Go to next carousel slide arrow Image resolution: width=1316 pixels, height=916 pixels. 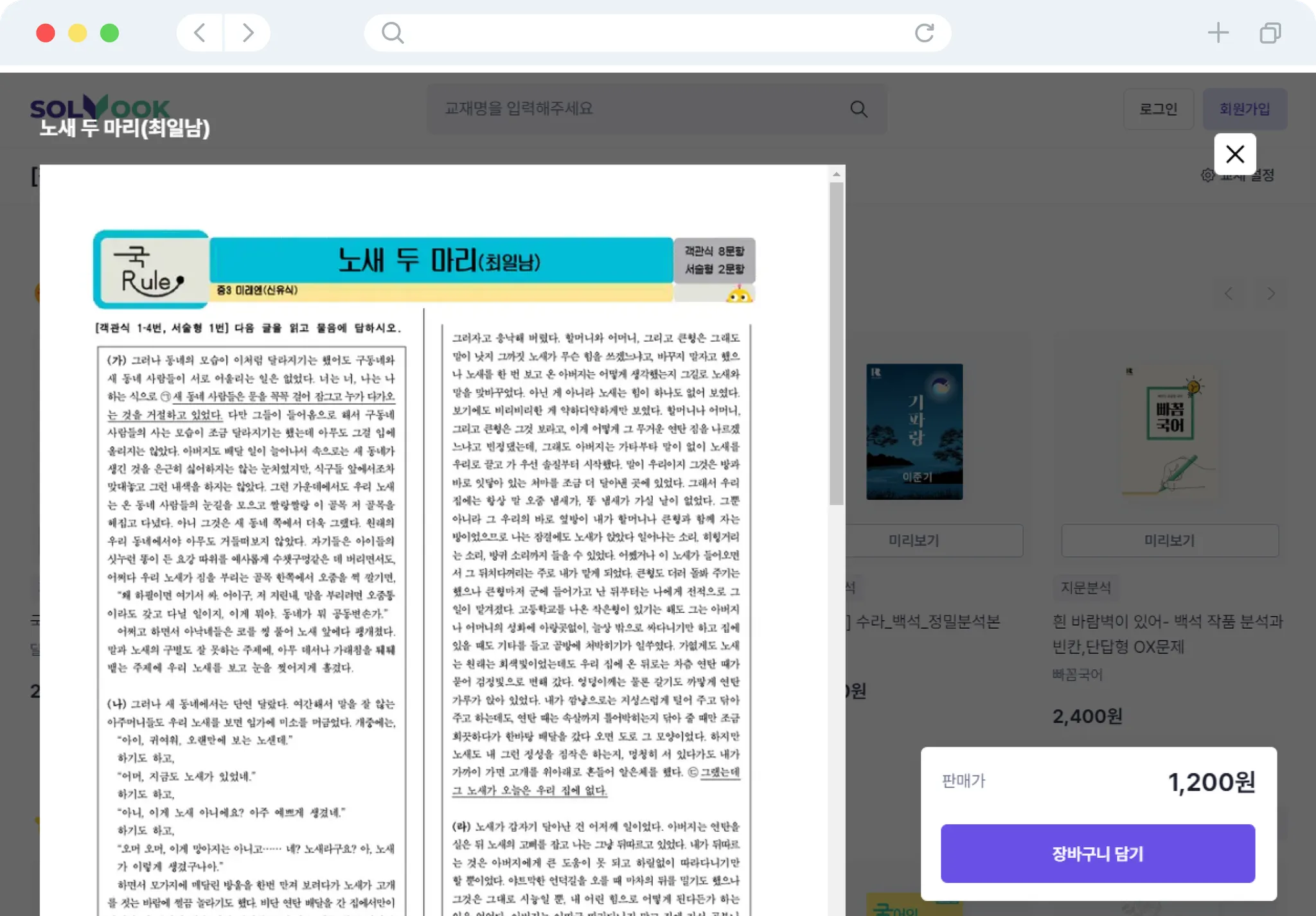1270,294
